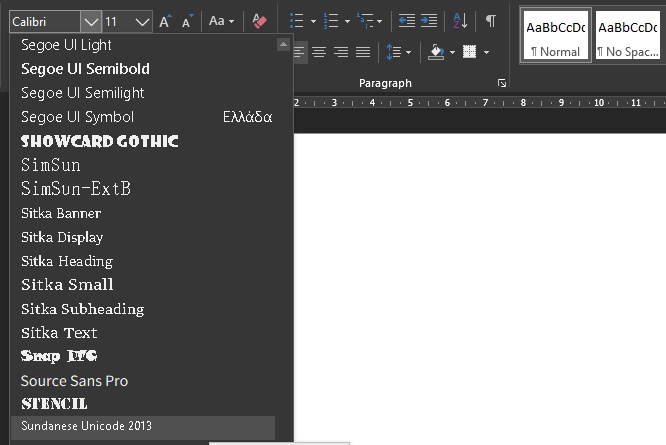666x445 pixels.
Task: Toggle center alignment
Action: tap(318, 52)
